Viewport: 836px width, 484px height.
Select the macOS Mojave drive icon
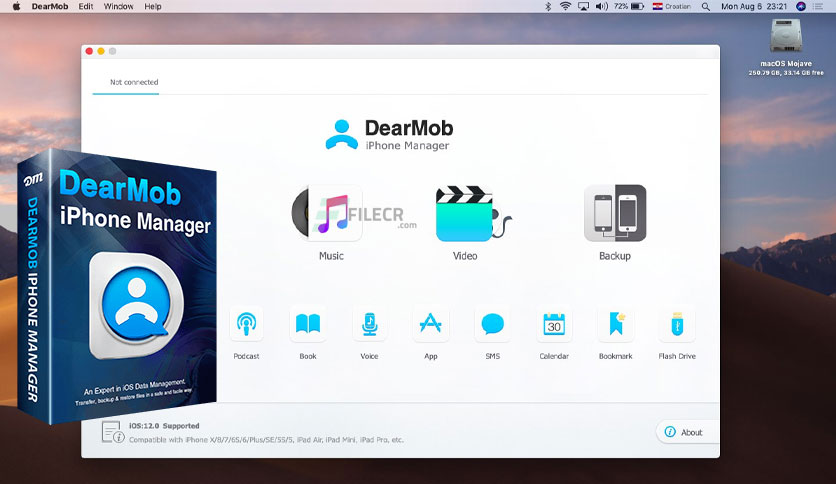(x=786, y=36)
